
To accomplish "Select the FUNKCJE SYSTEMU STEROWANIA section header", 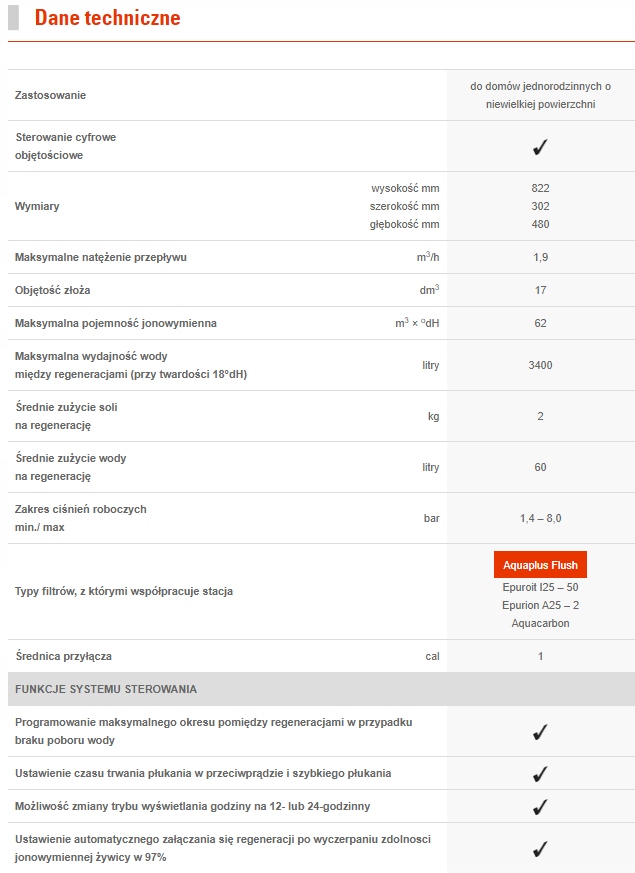I will click(x=106, y=689).
